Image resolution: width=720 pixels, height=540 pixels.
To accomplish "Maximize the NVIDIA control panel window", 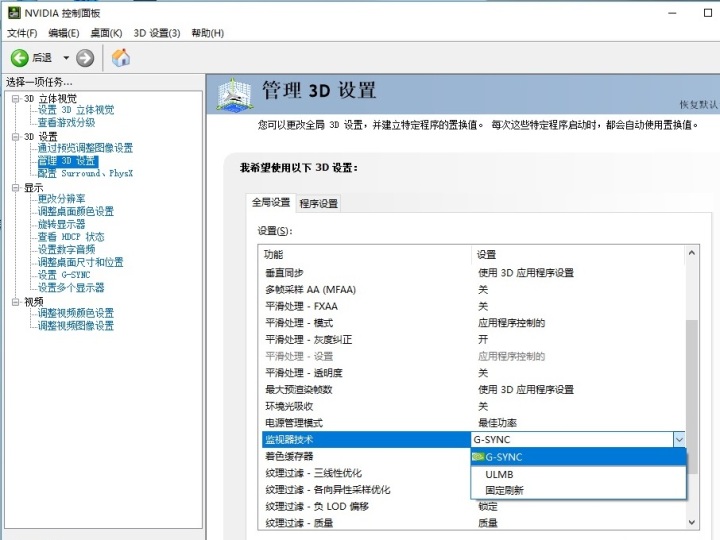I will click(708, 13).
